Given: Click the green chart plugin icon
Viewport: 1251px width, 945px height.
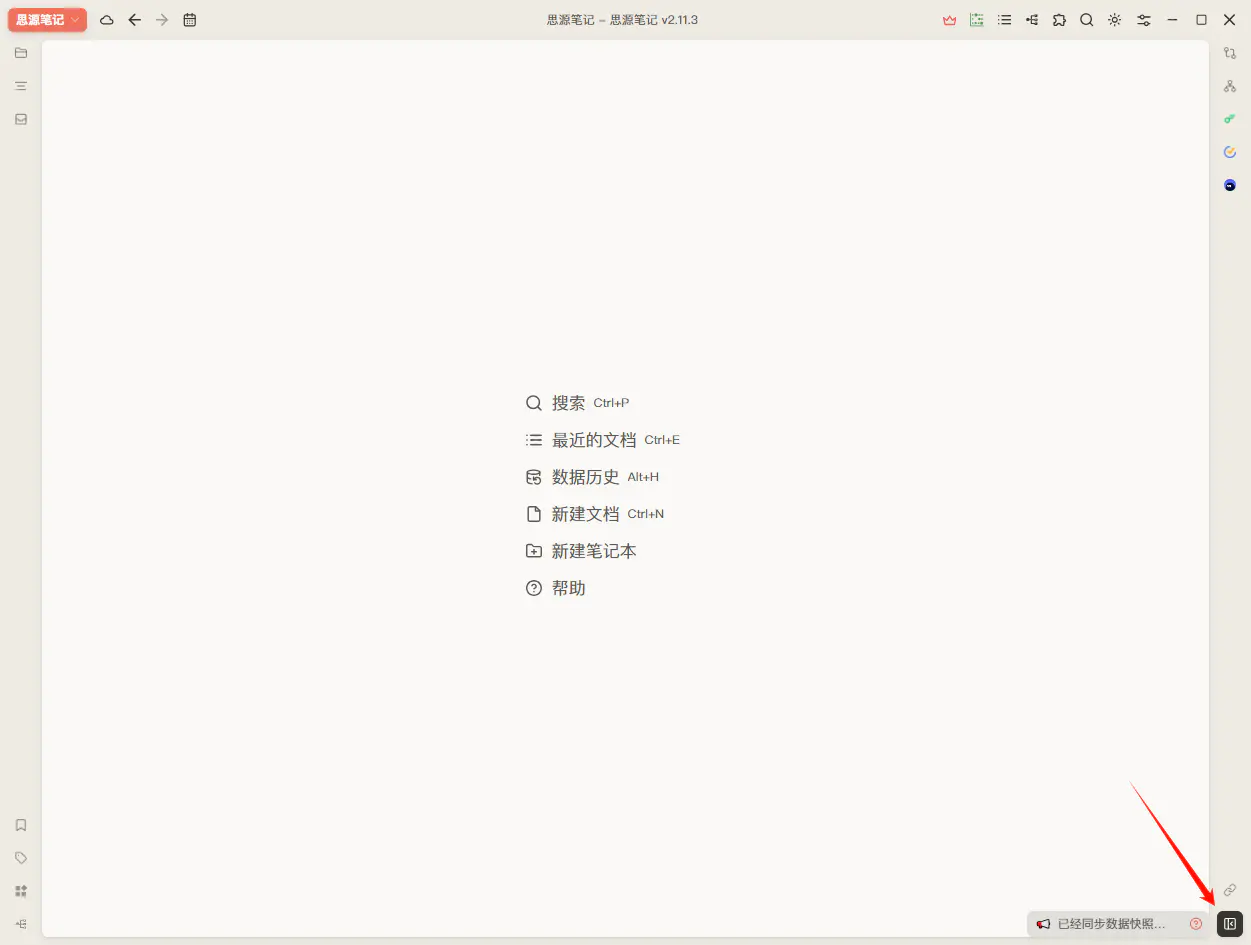Looking at the screenshot, I should coord(977,20).
